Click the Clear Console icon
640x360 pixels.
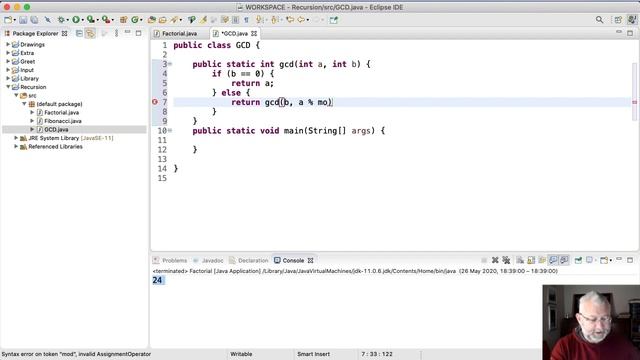pos(520,260)
